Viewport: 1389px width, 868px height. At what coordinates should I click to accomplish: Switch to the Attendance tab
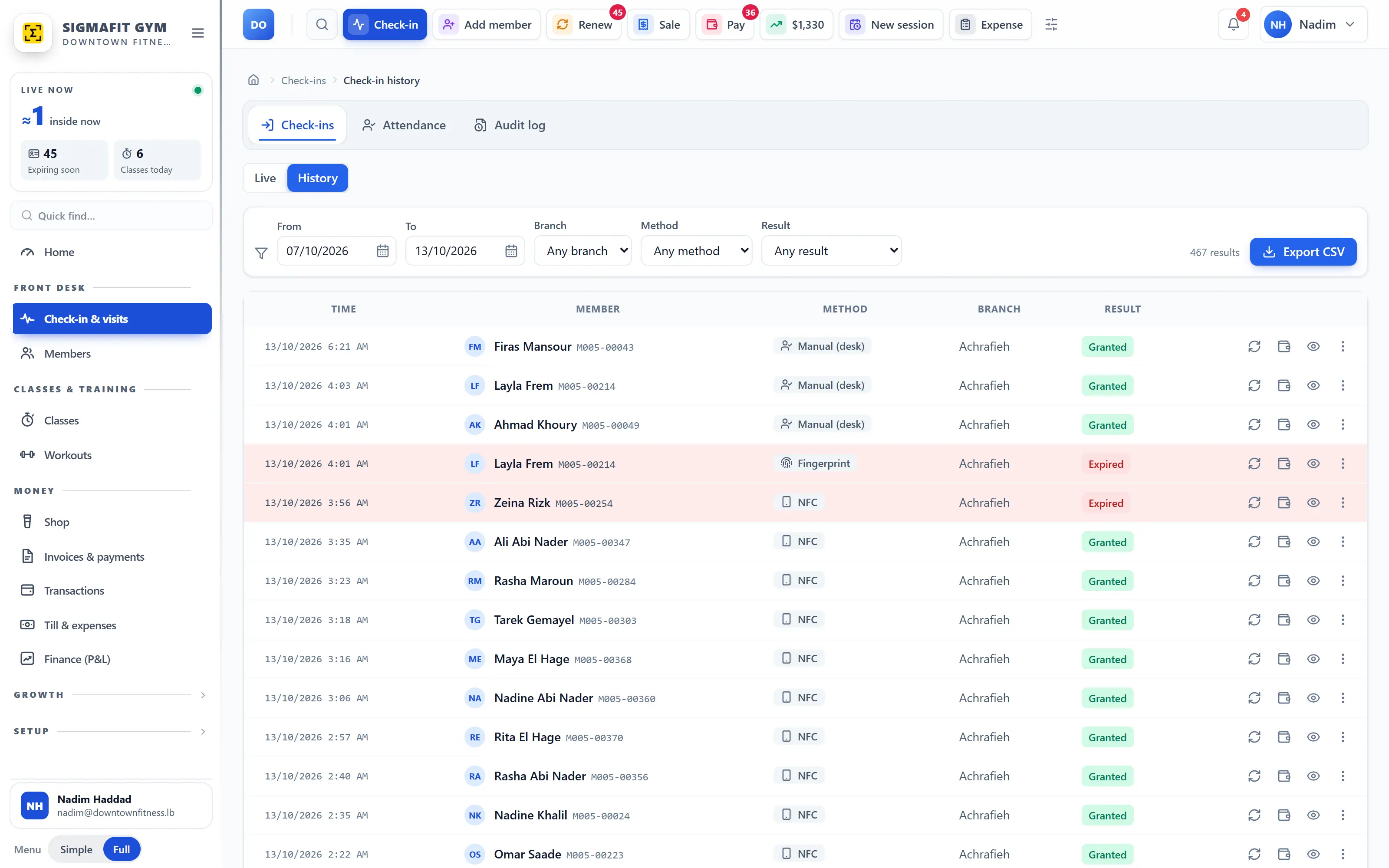click(x=404, y=125)
